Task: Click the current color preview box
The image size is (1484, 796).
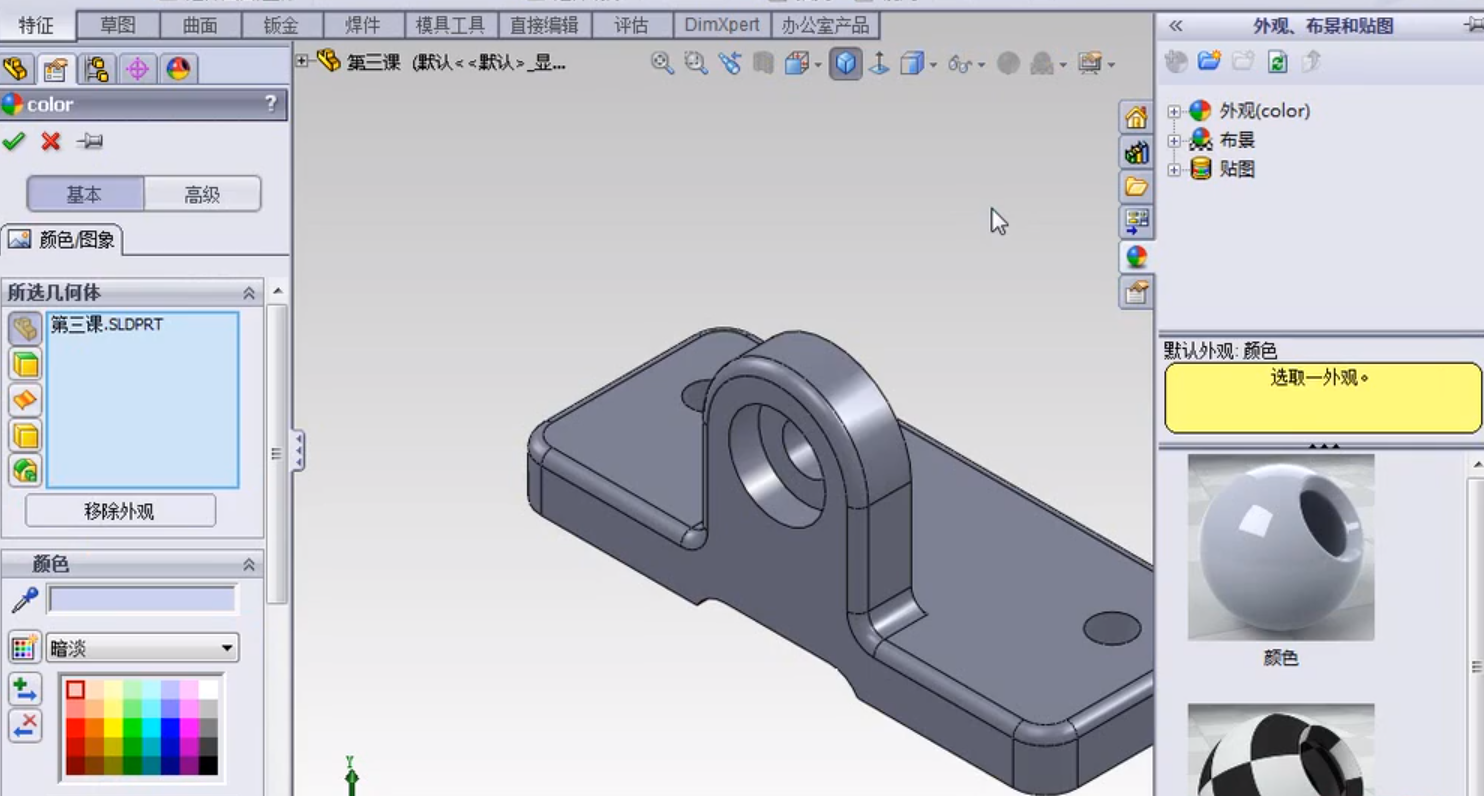Action: pyautogui.click(x=142, y=599)
